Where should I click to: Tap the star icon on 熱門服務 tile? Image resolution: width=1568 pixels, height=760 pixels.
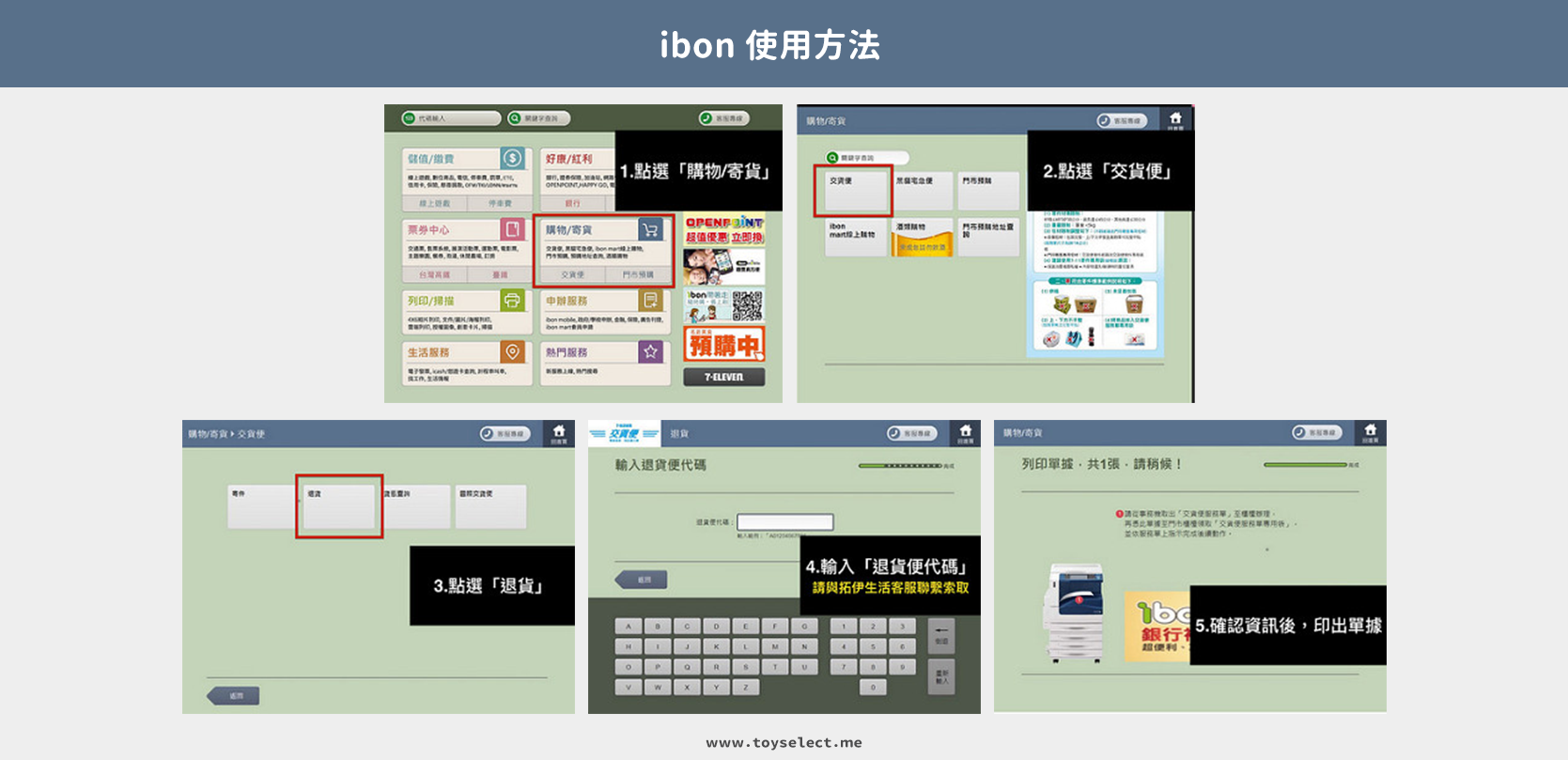click(650, 352)
